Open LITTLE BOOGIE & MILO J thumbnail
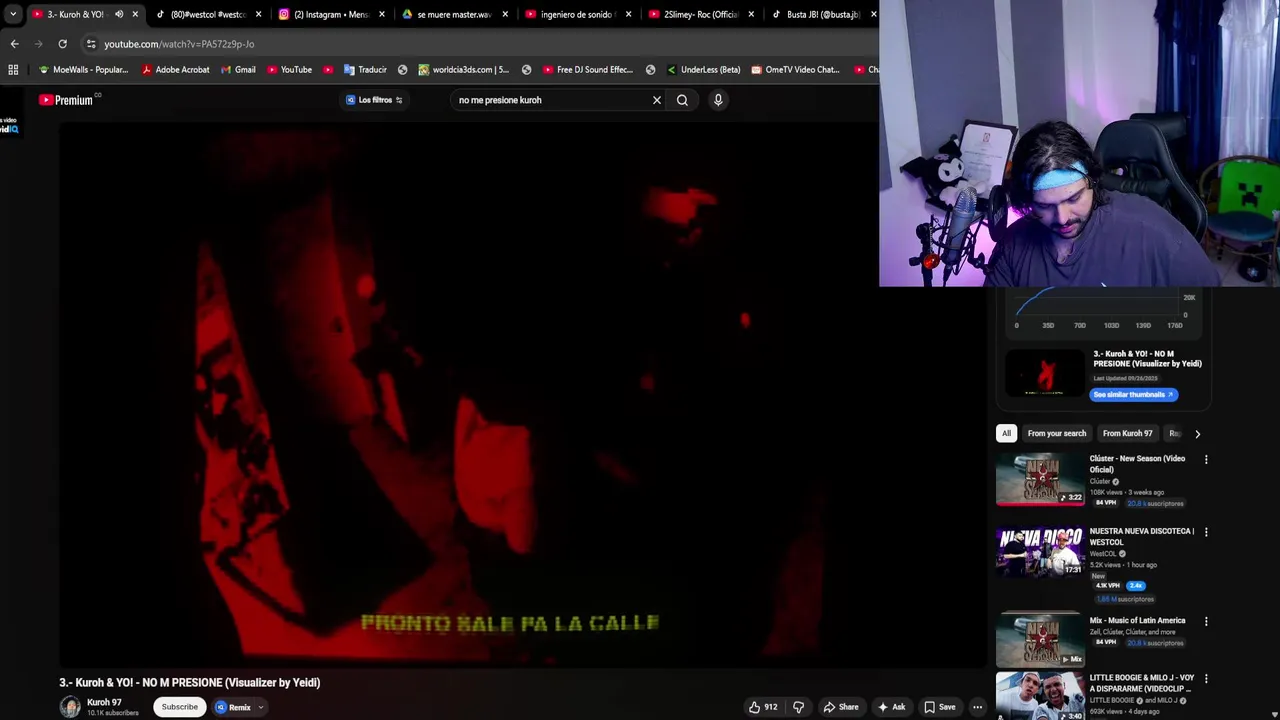Screen dimensions: 1280x720 pyautogui.click(x=1040, y=696)
